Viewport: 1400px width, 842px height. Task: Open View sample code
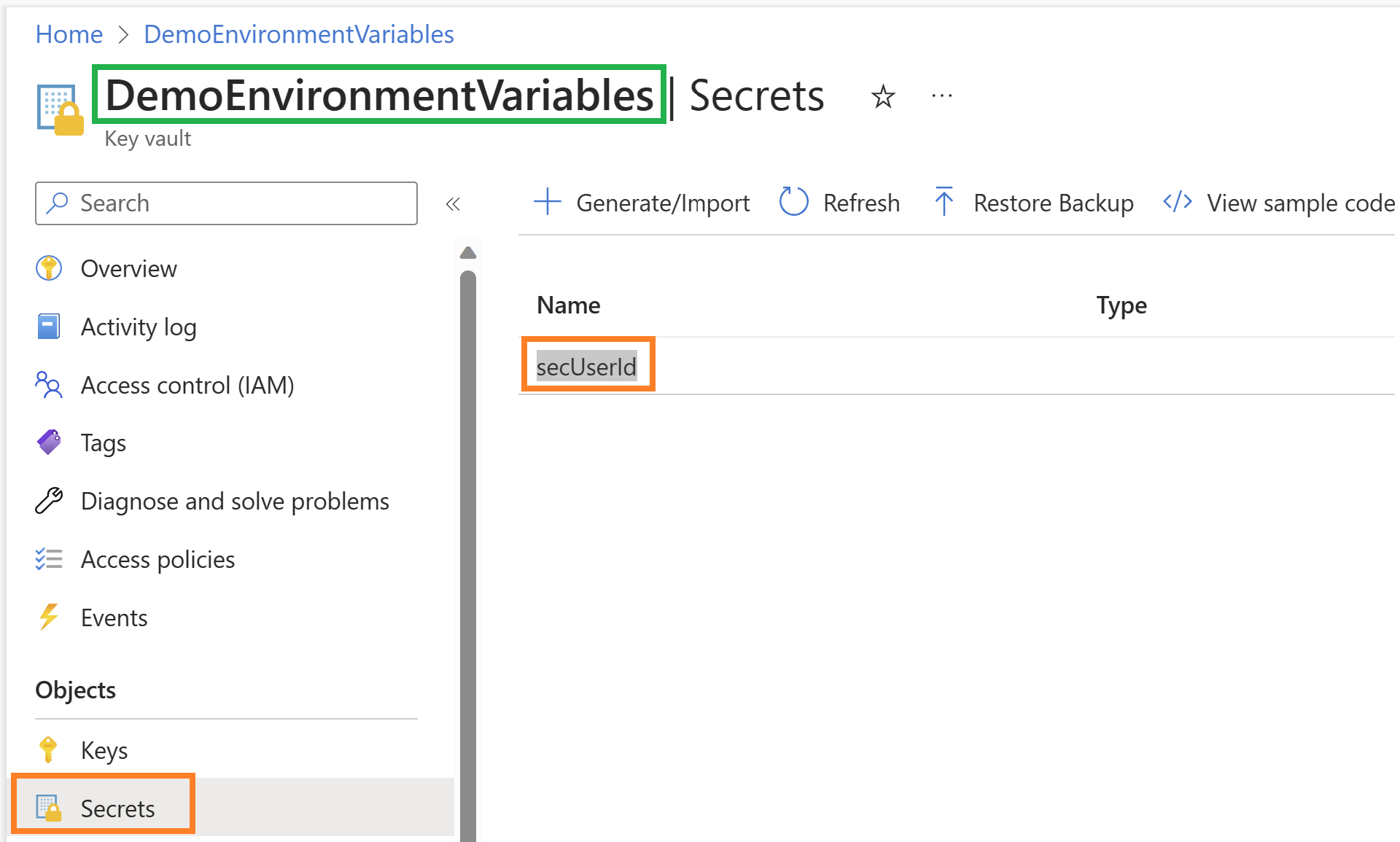[x=1280, y=203]
